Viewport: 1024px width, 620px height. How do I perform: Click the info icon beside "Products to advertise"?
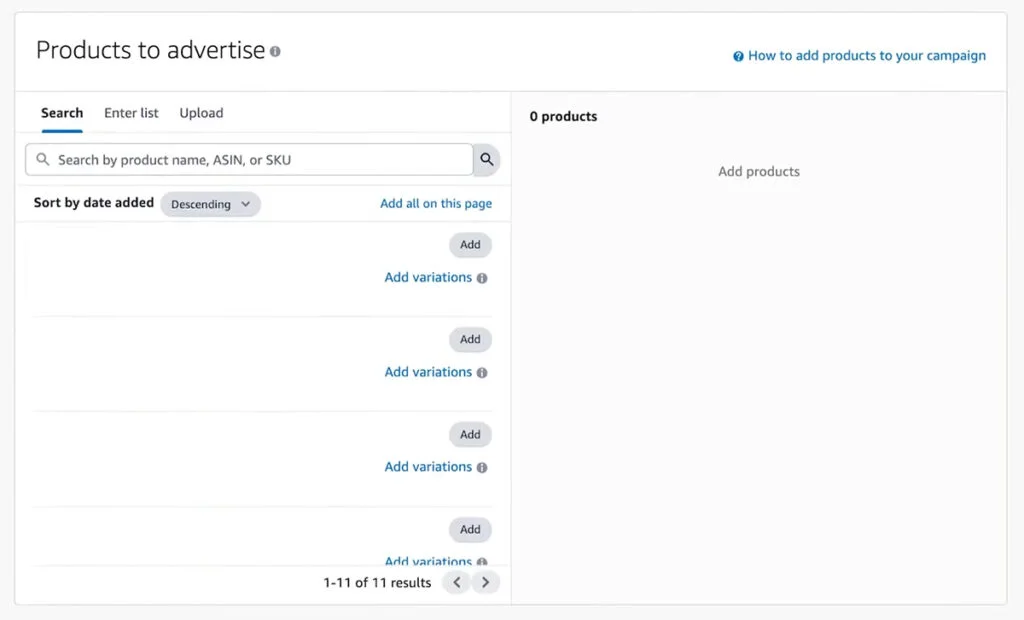[x=275, y=51]
